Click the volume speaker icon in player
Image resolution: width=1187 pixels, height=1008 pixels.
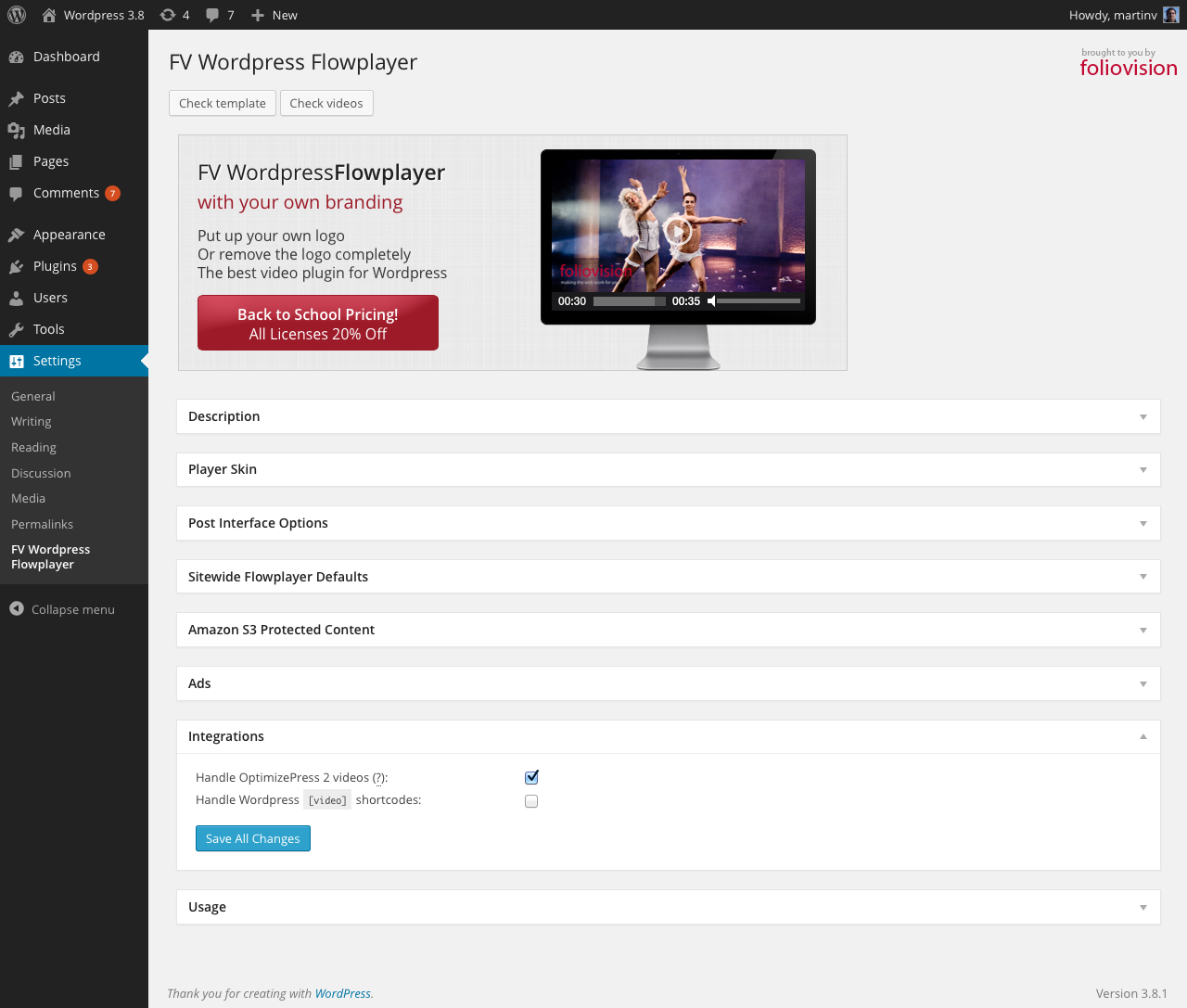tap(711, 301)
